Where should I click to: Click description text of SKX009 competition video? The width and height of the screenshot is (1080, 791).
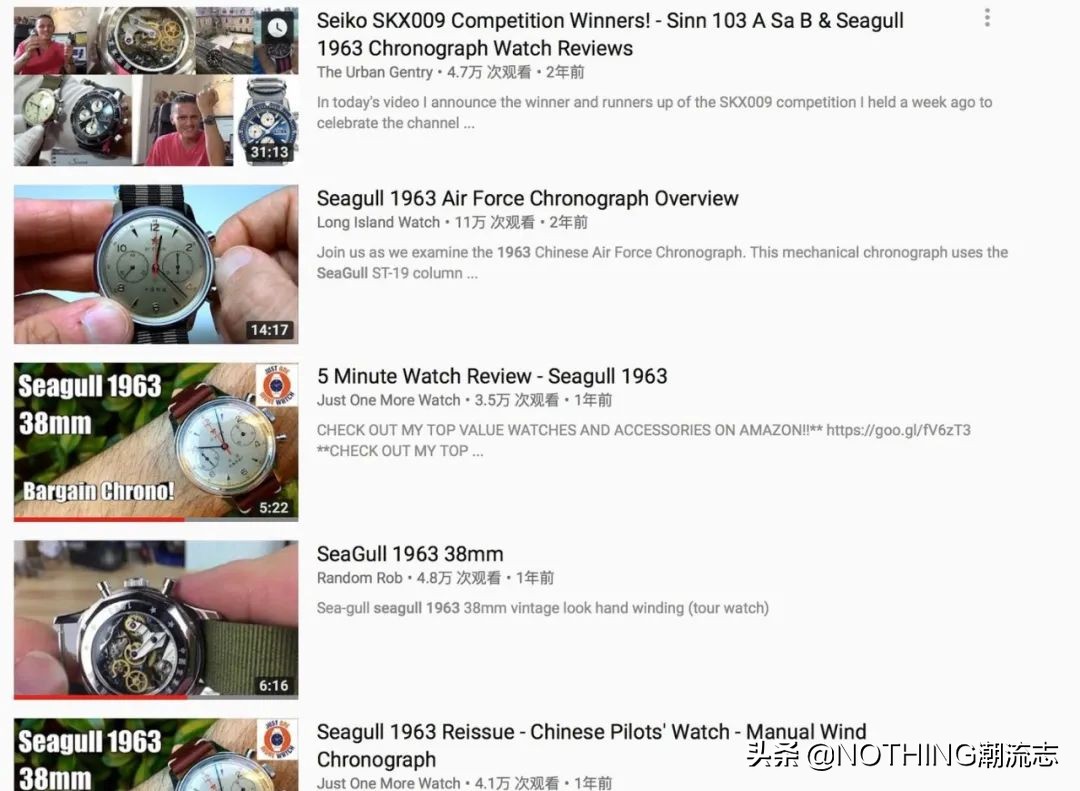pyautogui.click(x=654, y=112)
